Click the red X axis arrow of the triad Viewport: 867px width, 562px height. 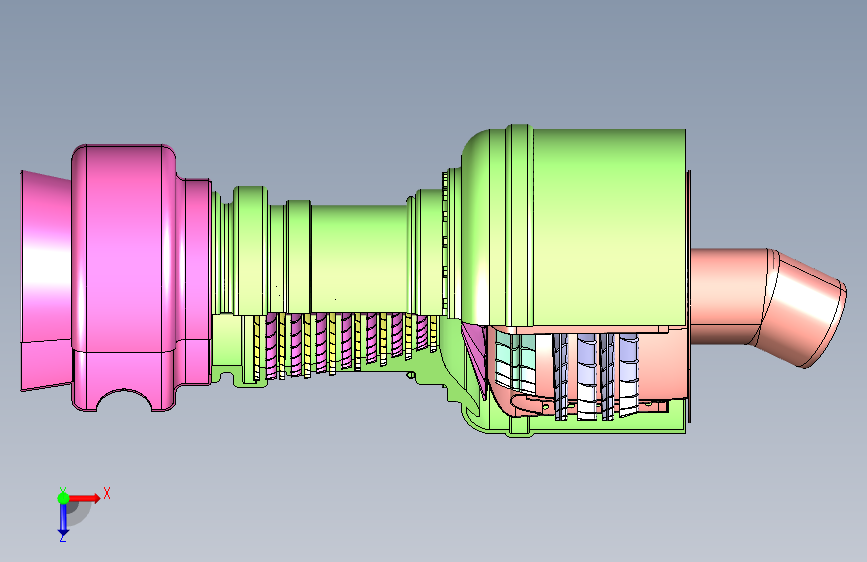coord(85,498)
